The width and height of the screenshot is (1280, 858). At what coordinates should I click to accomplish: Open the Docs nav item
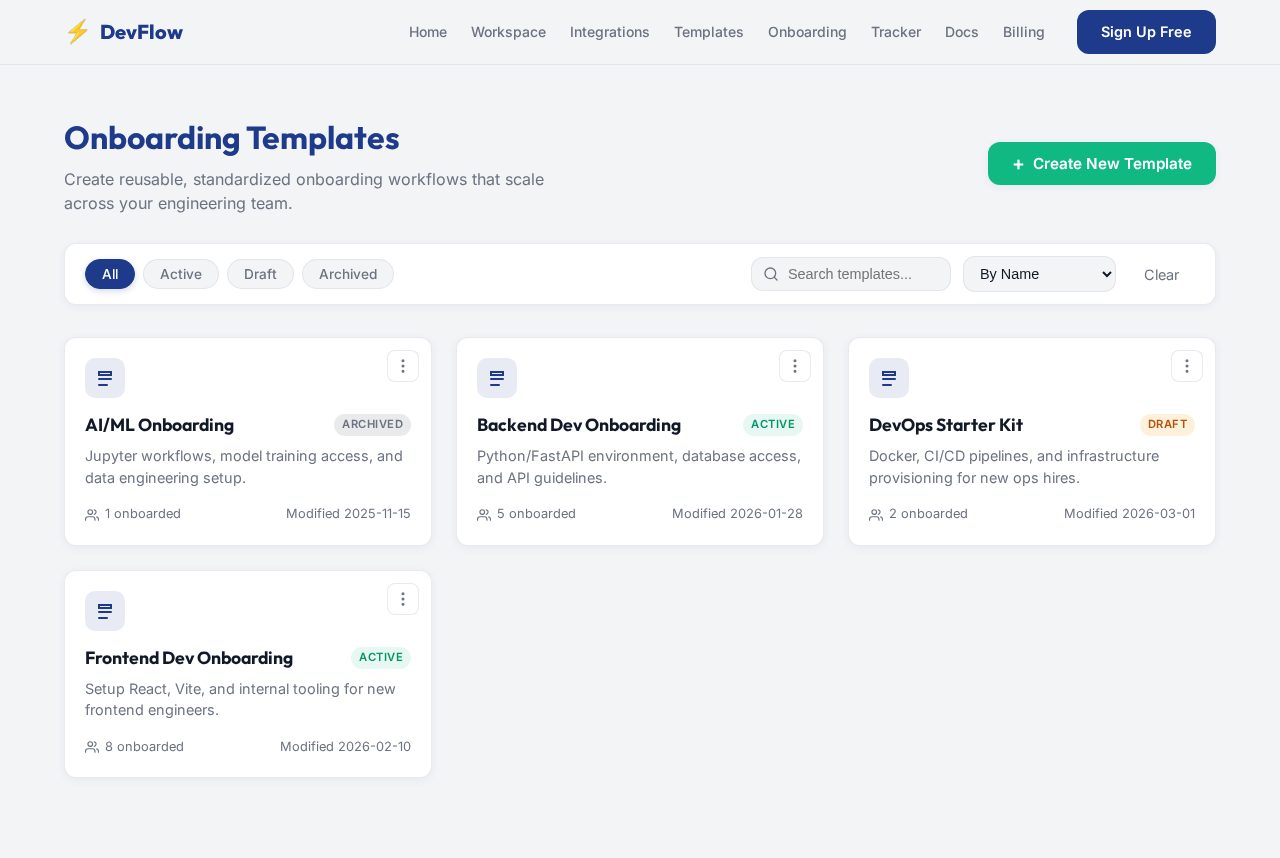(x=962, y=32)
